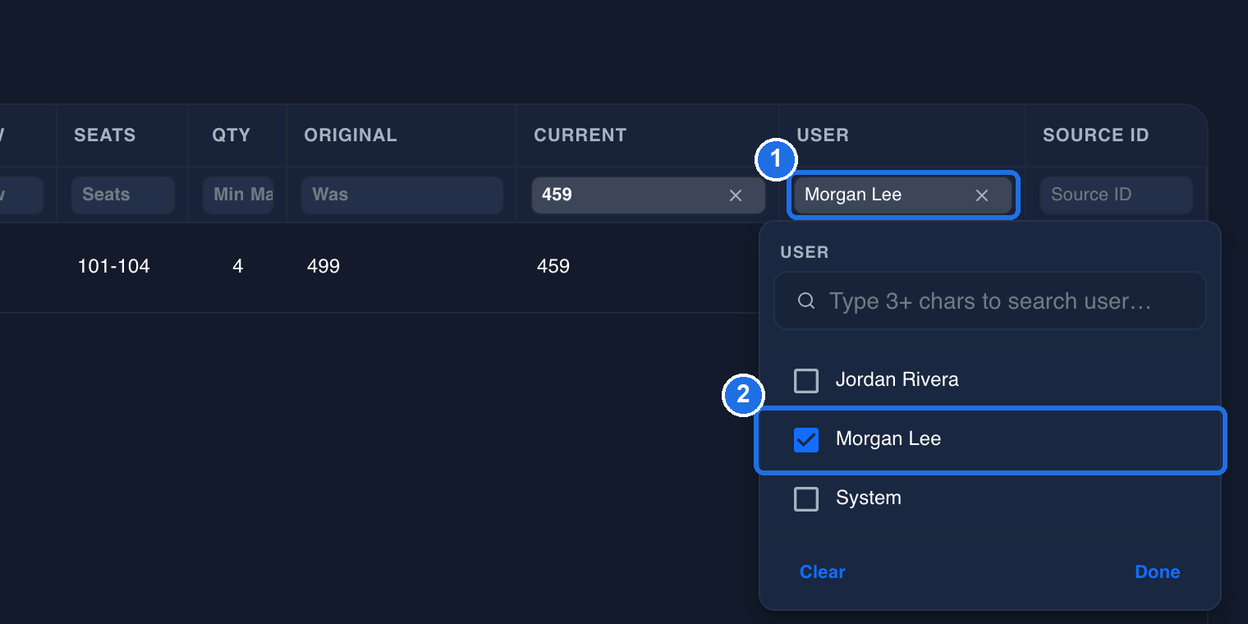Select the current price cell 459 in row

(x=553, y=266)
